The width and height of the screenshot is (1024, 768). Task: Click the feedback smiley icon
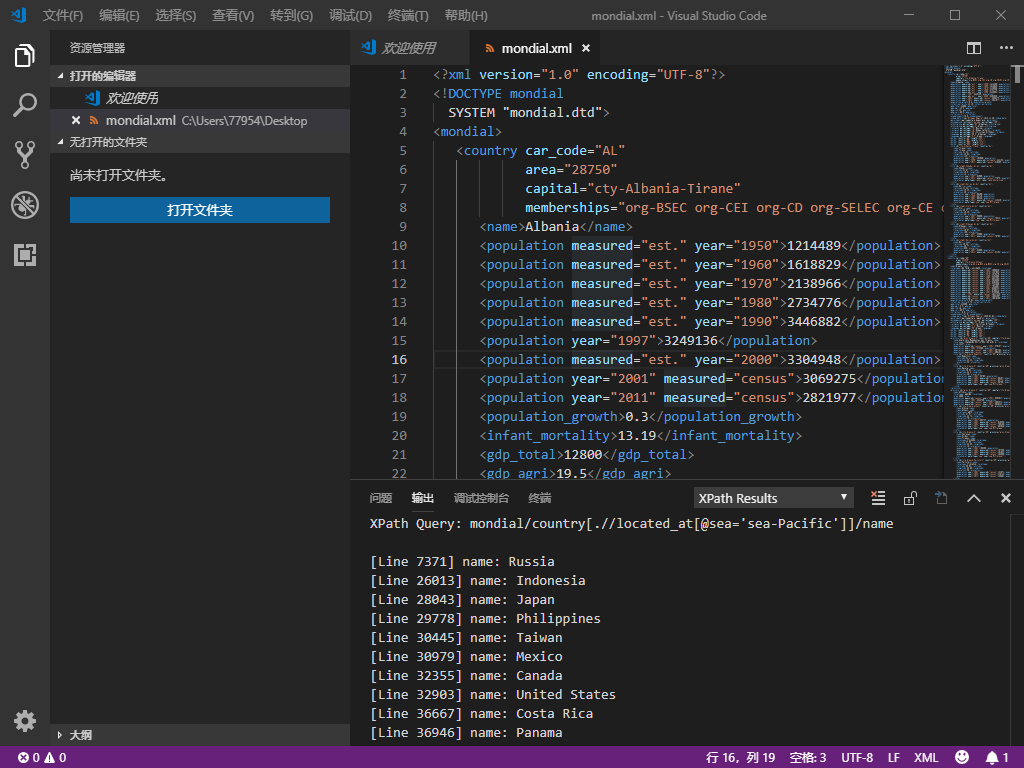[x=962, y=758]
